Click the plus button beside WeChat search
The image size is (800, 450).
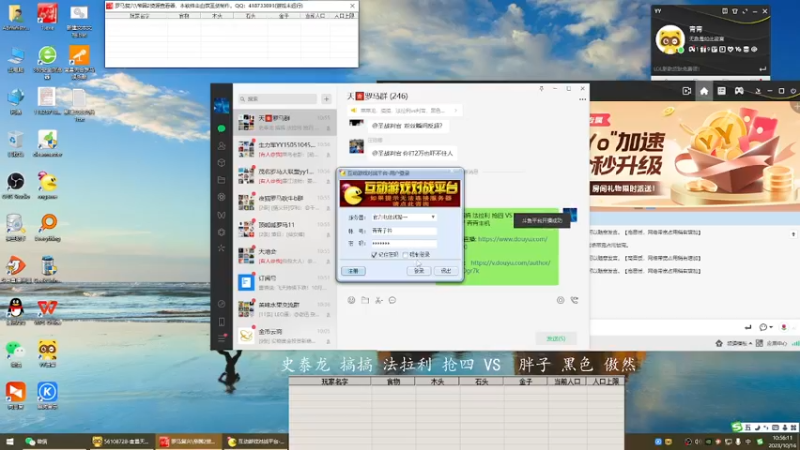point(327,99)
